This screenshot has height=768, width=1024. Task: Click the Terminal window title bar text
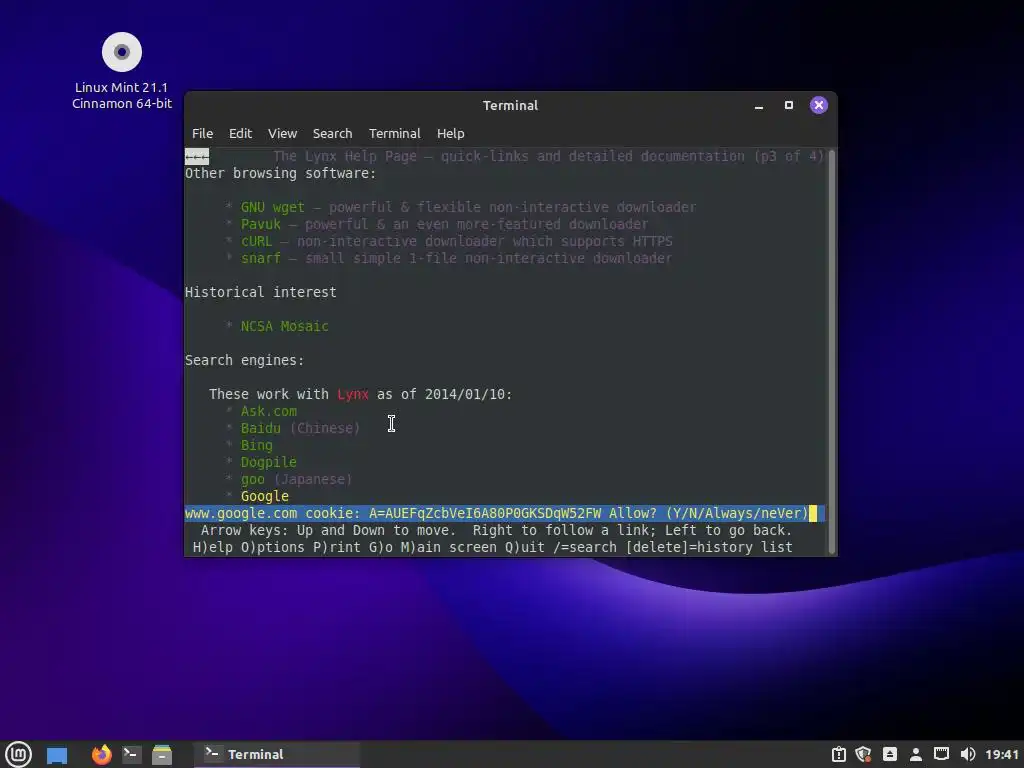(510, 105)
